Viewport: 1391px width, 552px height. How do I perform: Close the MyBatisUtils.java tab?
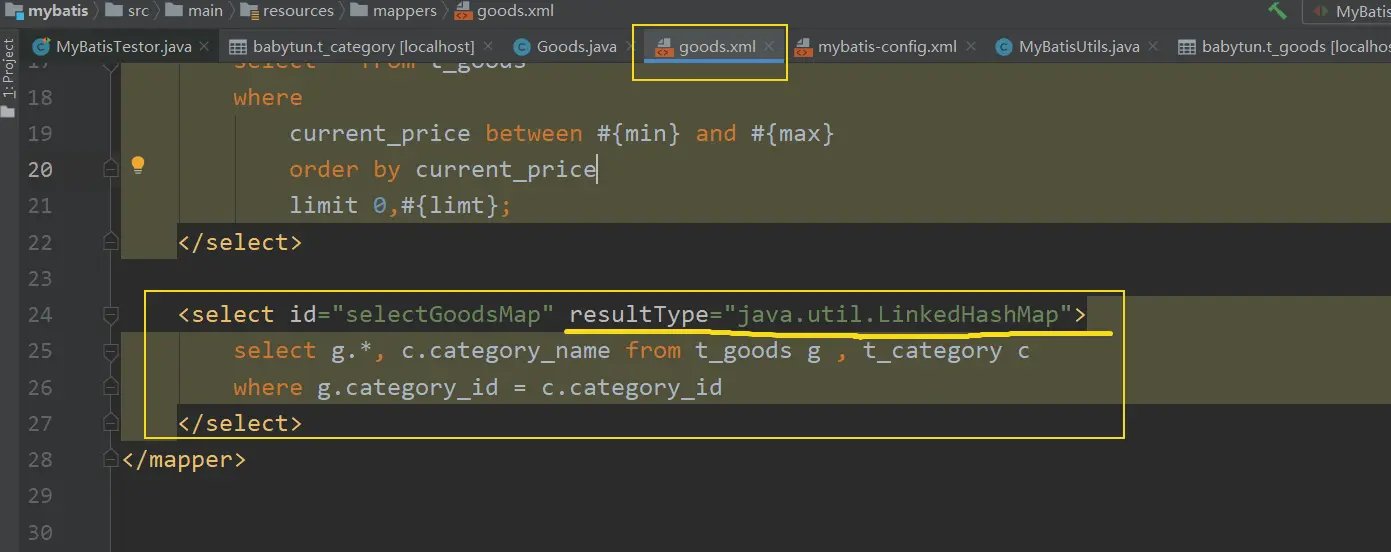click(x=1153, y=47)
